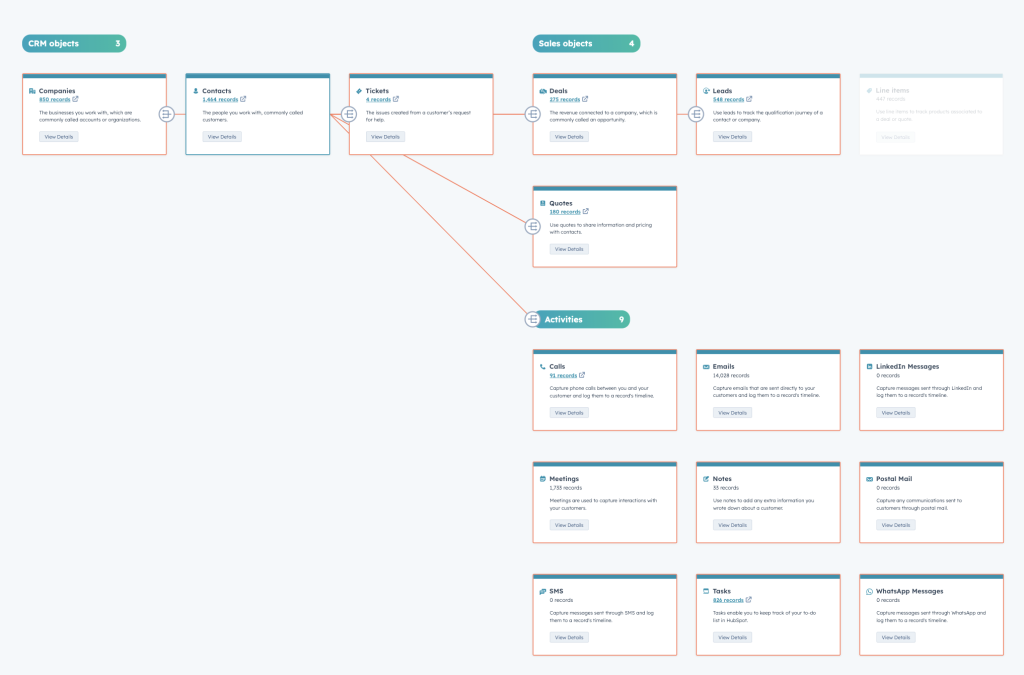1024x675 pixels.
Task: View details for the Emails activity
Action: click(732, 412)
